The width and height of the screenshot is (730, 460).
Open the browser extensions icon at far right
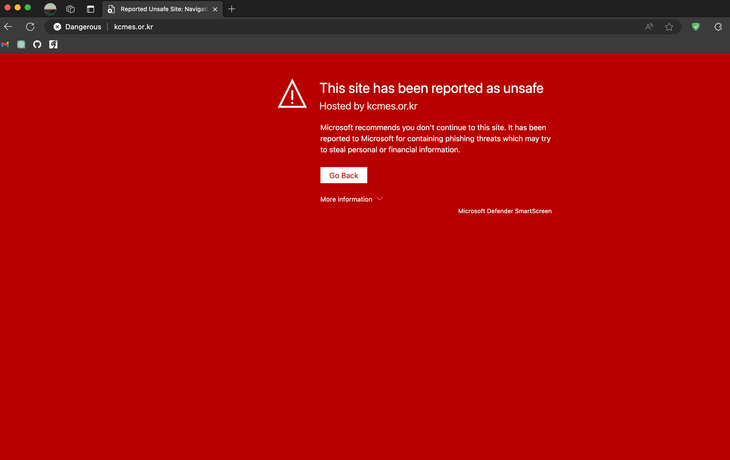coord(718,27)
